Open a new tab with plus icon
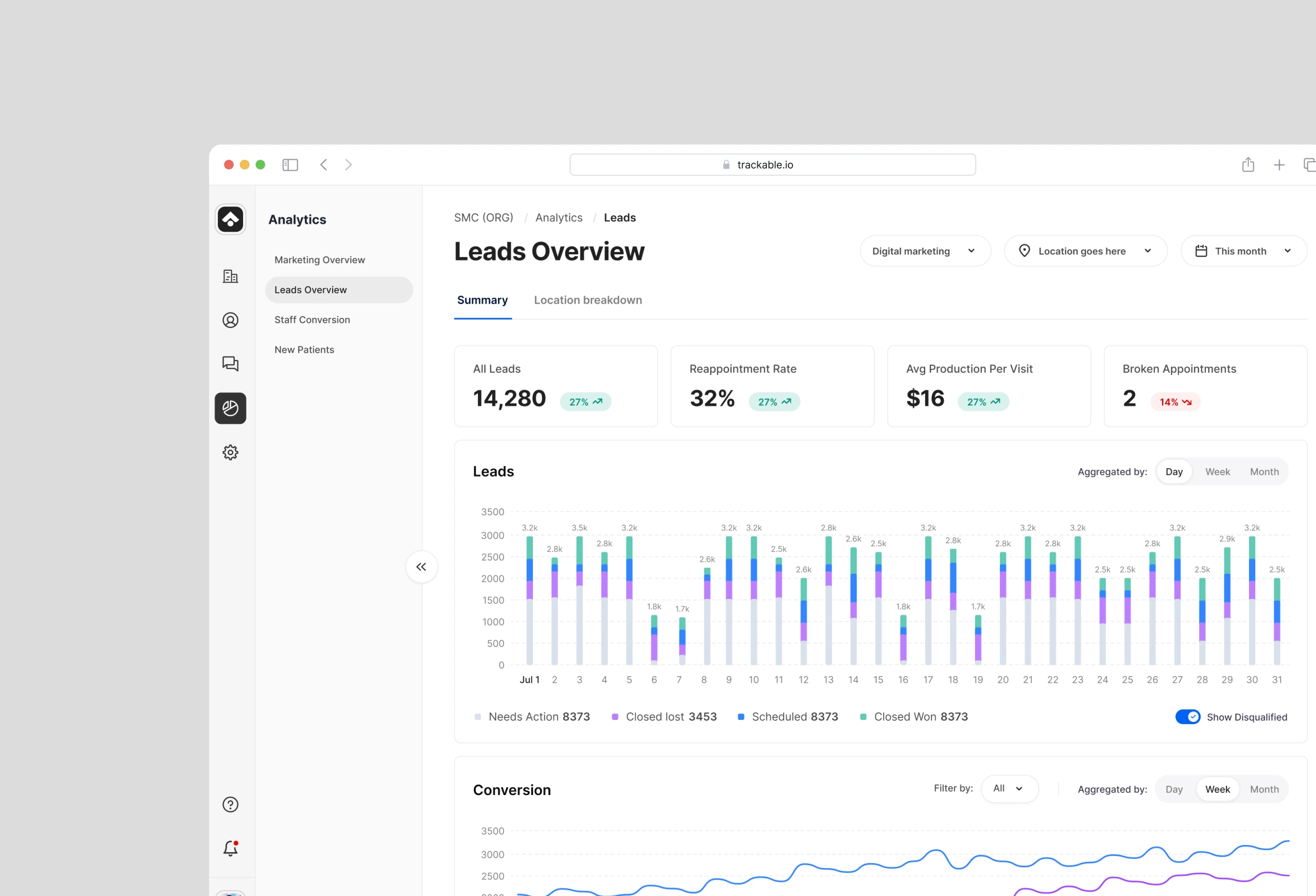The height and width of the screenshot is (896, 1316). coord(1278,165)
